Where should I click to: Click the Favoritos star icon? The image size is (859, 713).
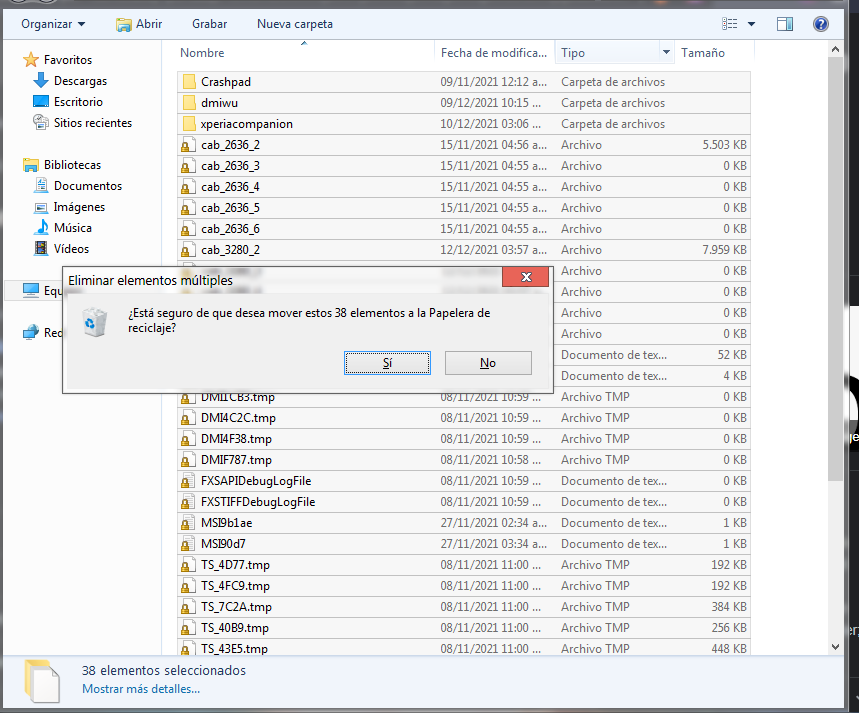tap(31, 59)
